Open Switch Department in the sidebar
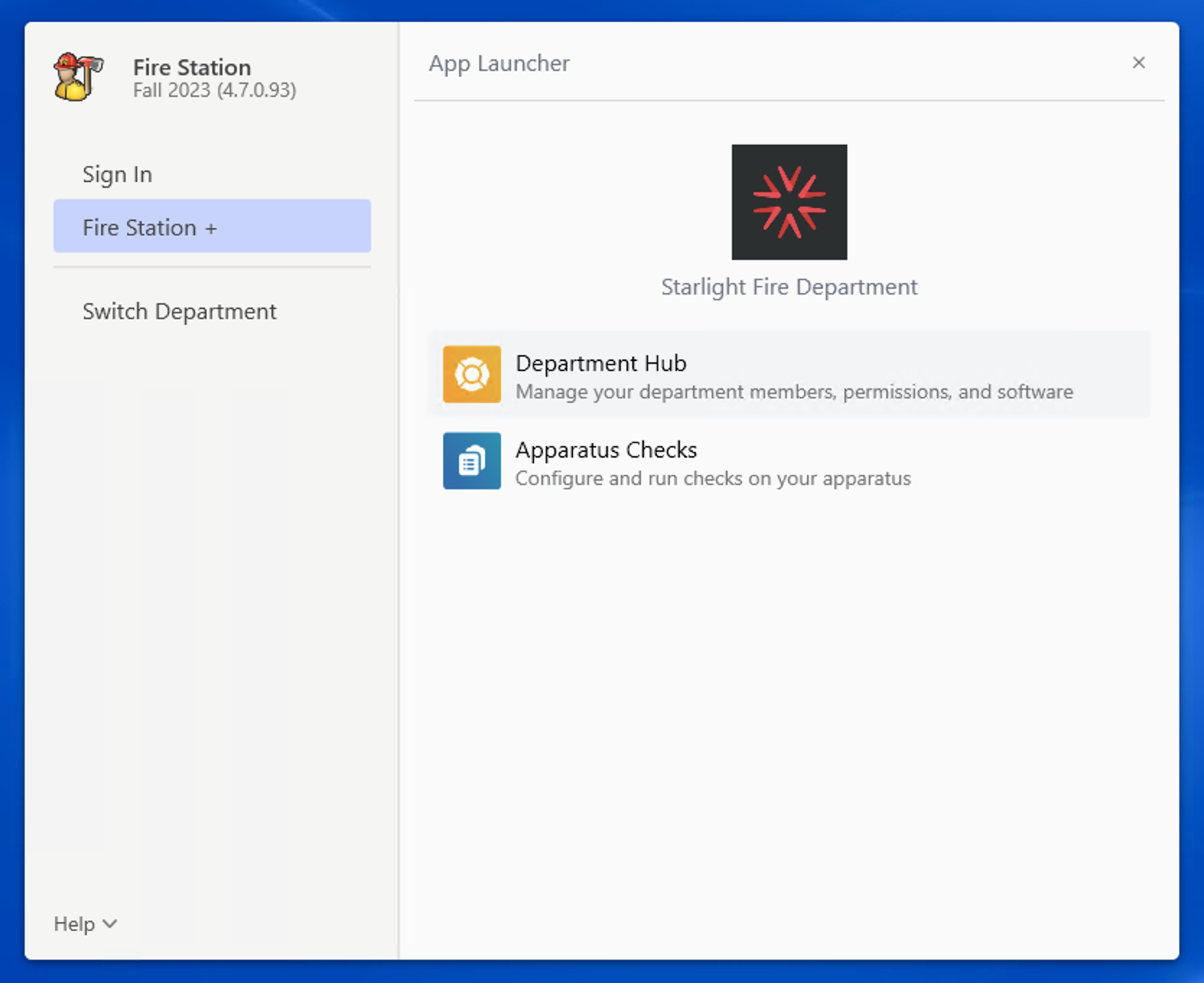The height and width of the screenshot is (983, 1204). click(212, 311)
